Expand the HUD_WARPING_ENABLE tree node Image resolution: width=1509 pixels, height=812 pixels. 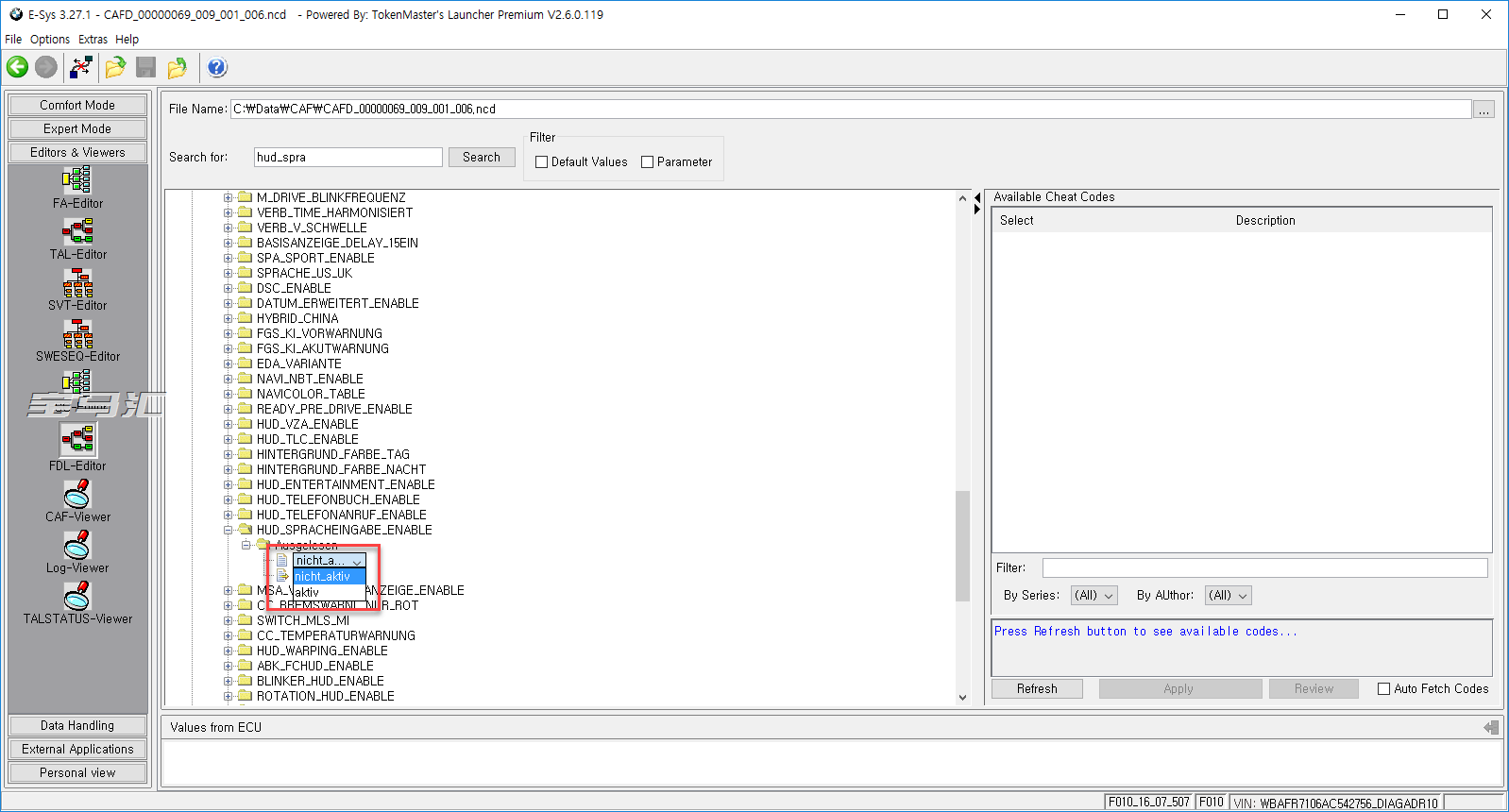point(228,651)
